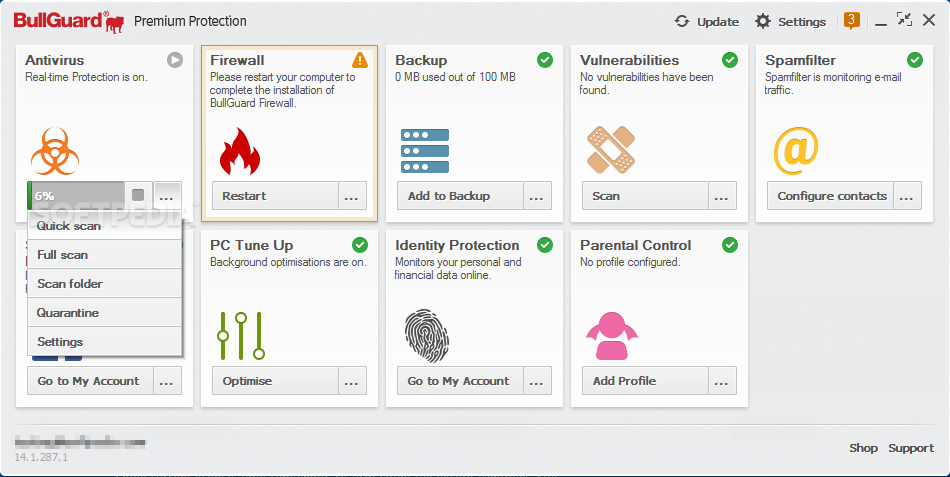Open the PC Tune Up more options

tap(352, 381)
